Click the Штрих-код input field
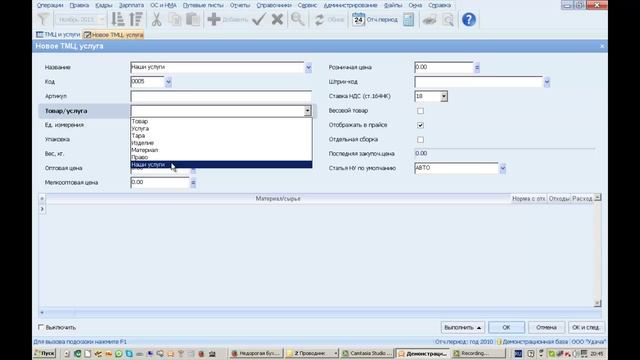 (x=478, y=82)
